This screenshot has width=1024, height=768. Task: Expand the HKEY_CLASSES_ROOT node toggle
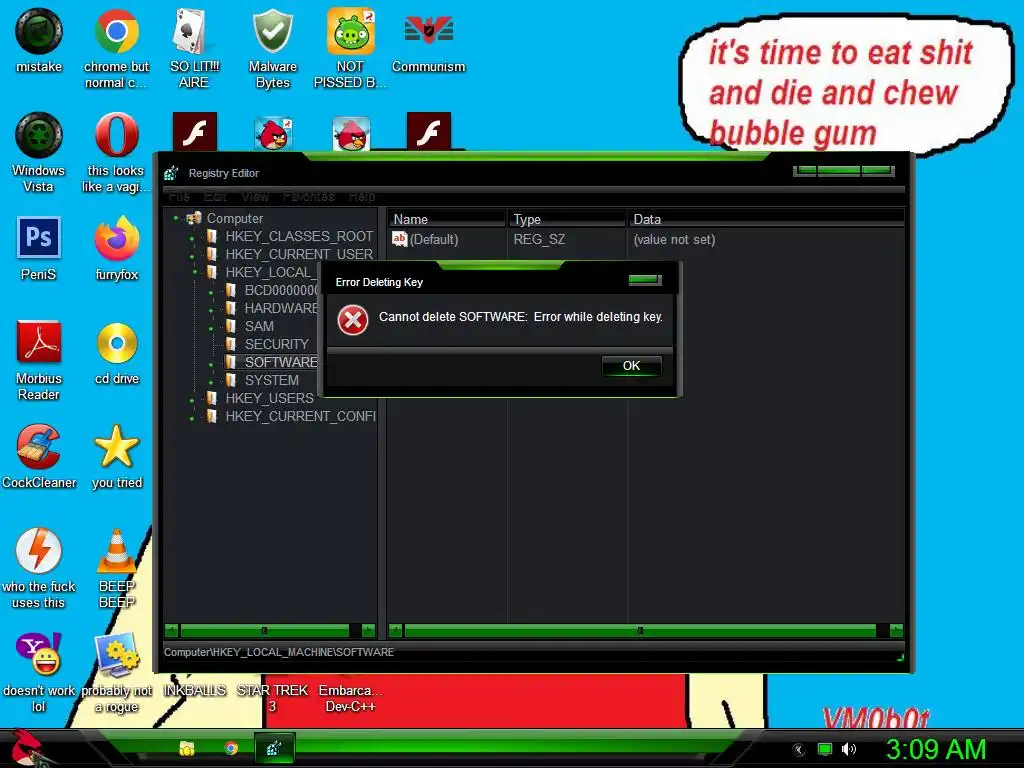[192, 238]
